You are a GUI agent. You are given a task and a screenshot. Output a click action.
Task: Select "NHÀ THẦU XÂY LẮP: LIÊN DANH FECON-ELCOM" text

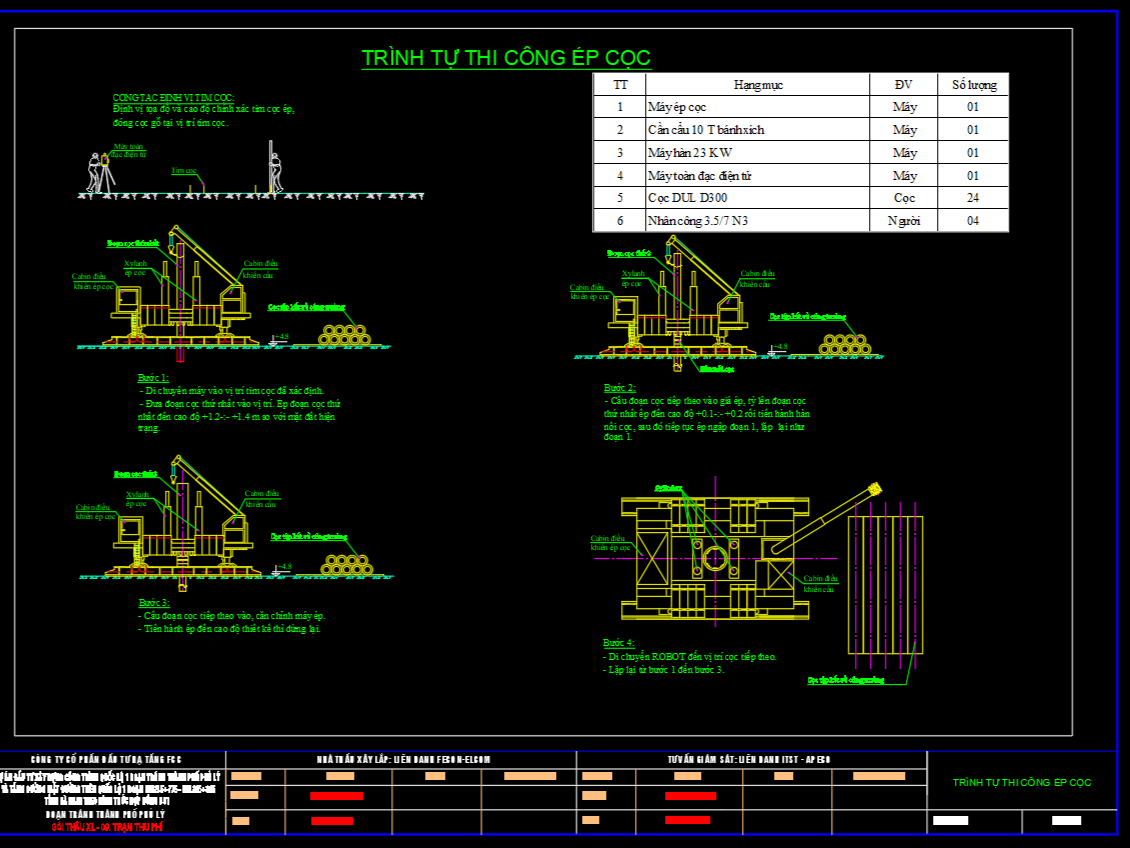[404, 759]
